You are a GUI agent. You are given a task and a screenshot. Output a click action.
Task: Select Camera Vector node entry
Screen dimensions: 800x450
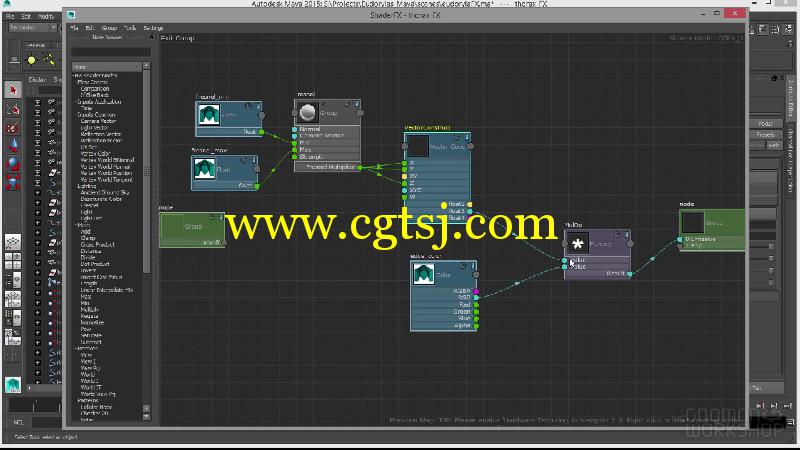(x=98, y=121)
